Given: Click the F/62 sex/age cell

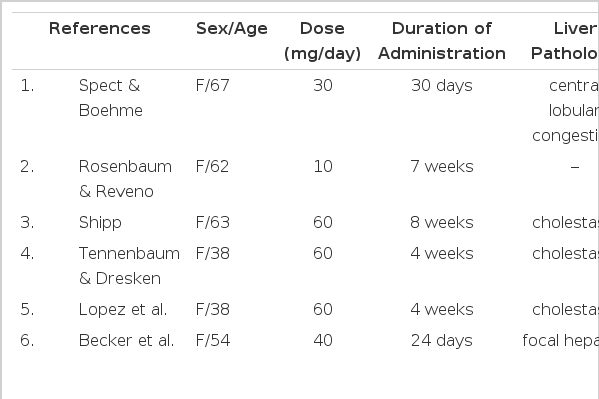Looking at the screenshot, I should point(212,166).
